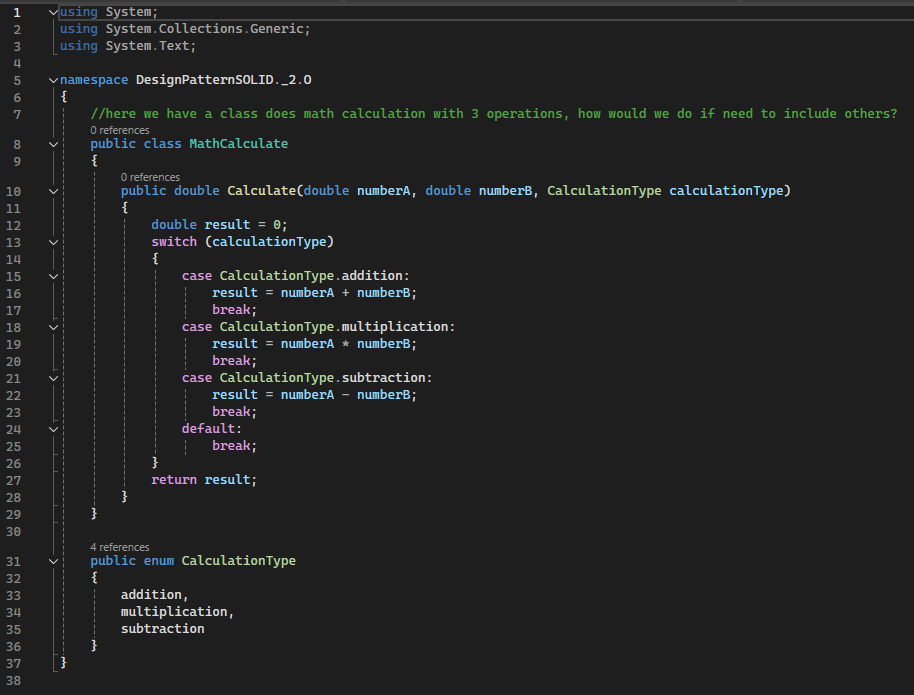Place cursor on the Calculate method name

pos(261,191)
